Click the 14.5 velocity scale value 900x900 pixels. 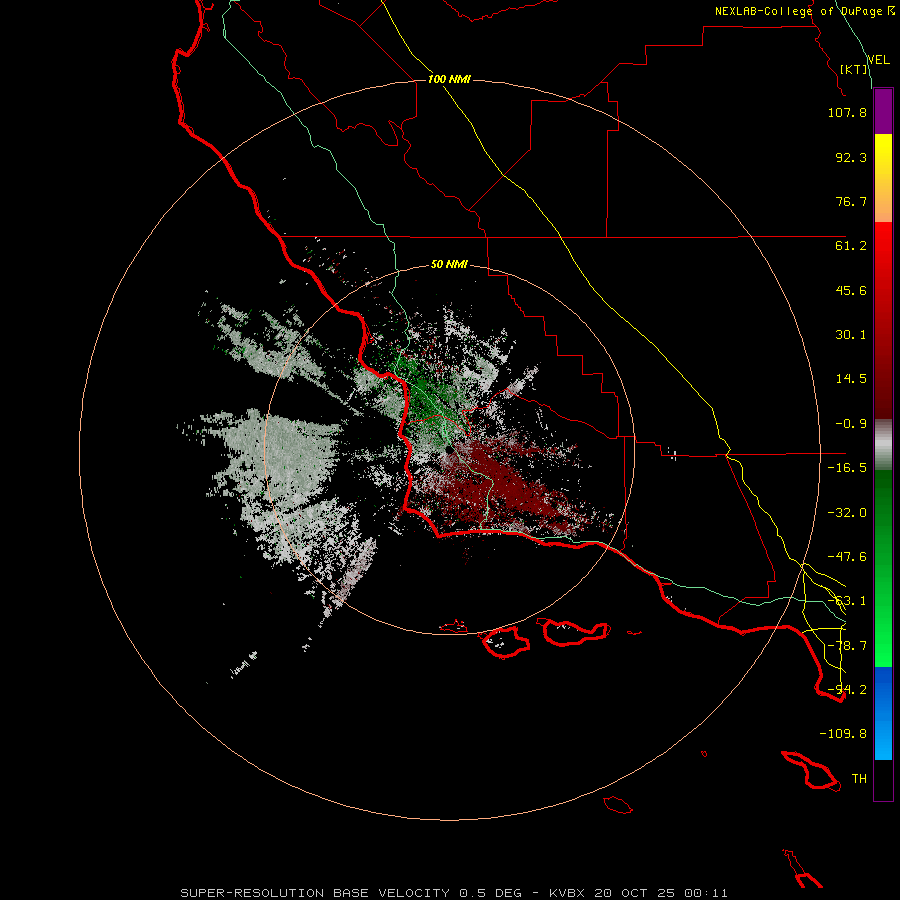(x=851, y=379)
